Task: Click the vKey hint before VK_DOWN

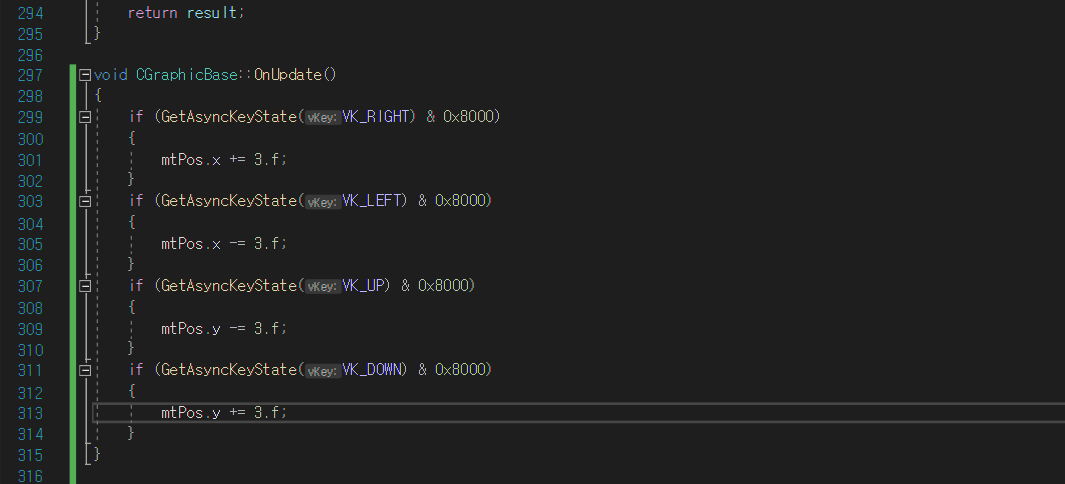Action: click(322, 371)
